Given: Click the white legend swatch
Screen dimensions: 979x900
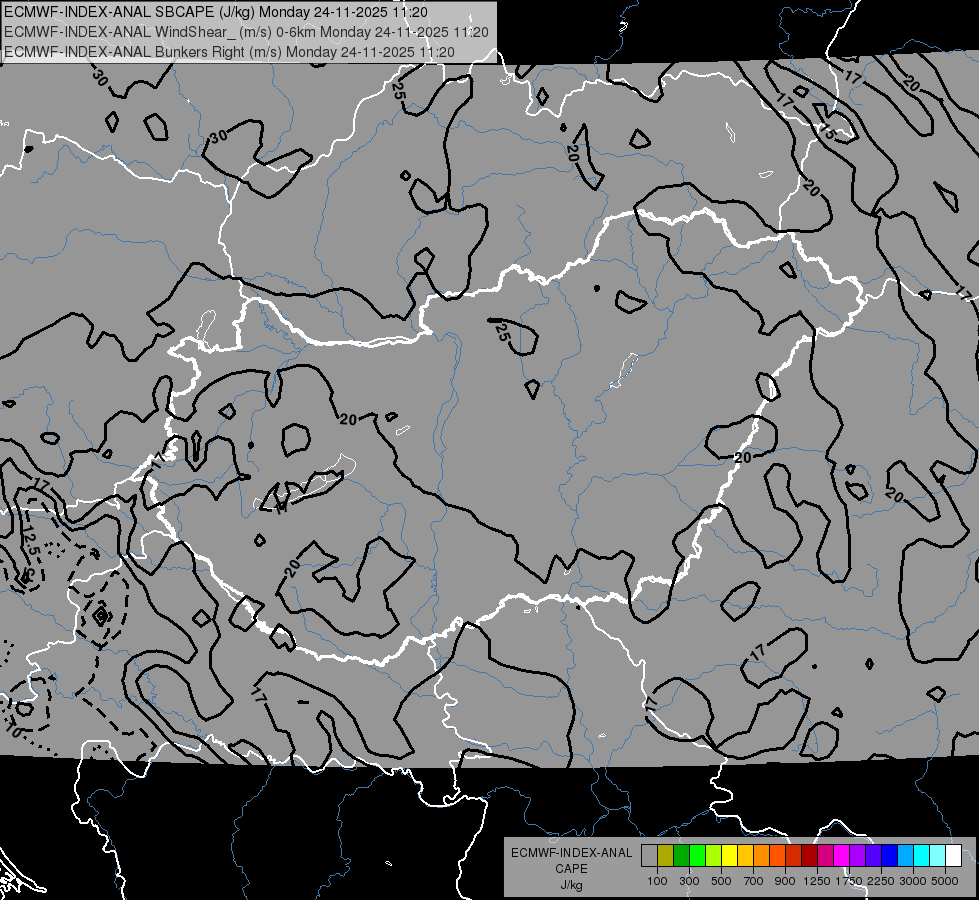Looking at the screenshot, I should pyautogui.click(x=954, y=856).
